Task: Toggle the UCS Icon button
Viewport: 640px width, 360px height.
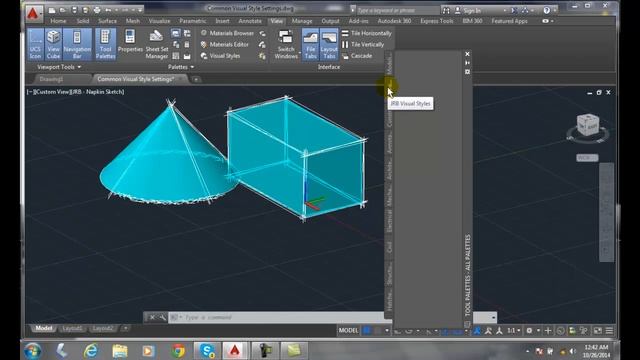Action: tap(36, 44)
